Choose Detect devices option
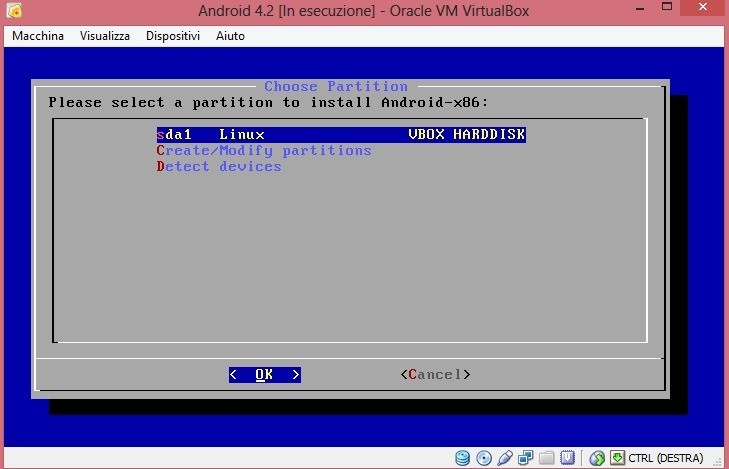729x469 pixels. click(219, 166)
